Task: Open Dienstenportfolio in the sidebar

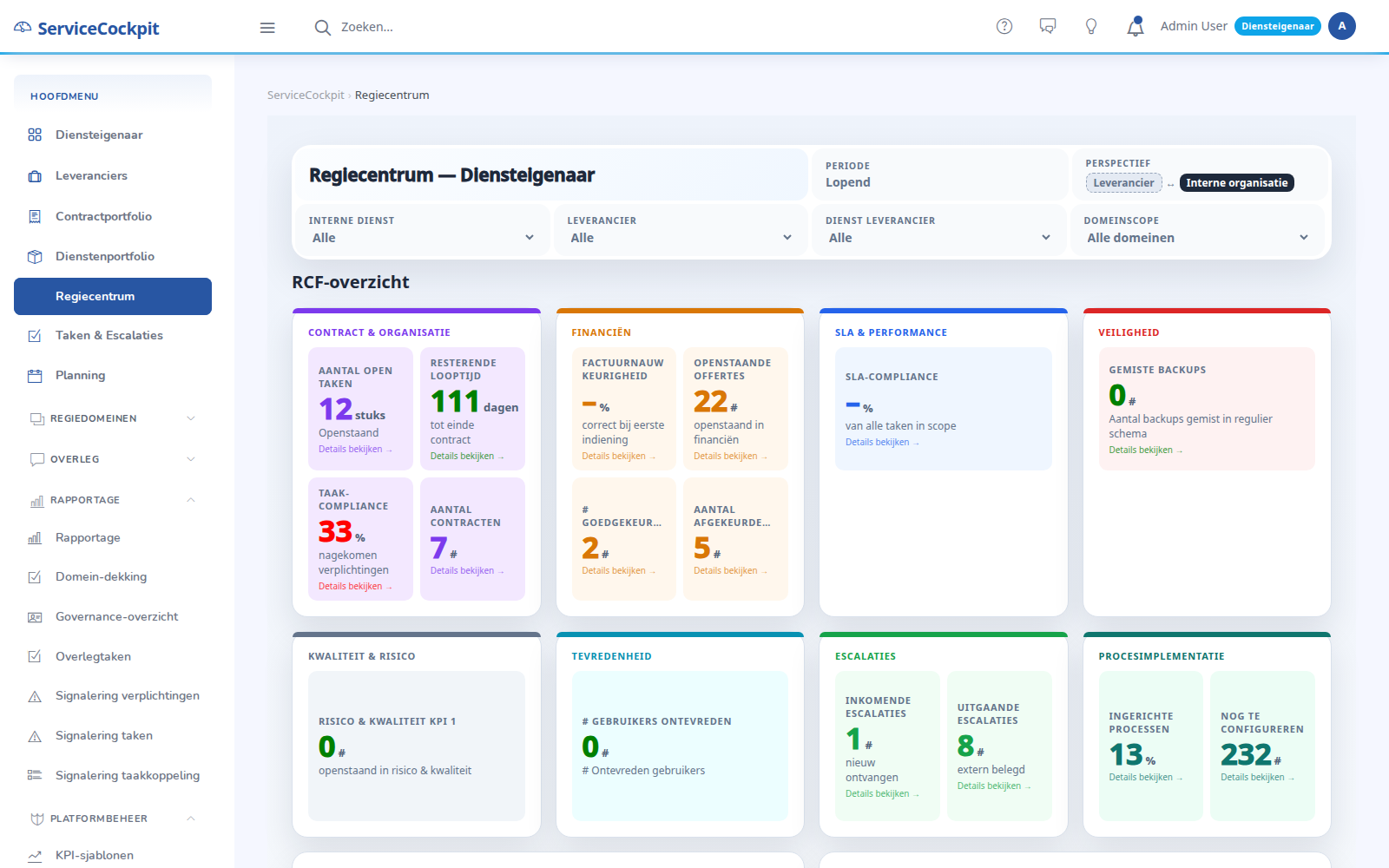Action: [x=113, y=256]
